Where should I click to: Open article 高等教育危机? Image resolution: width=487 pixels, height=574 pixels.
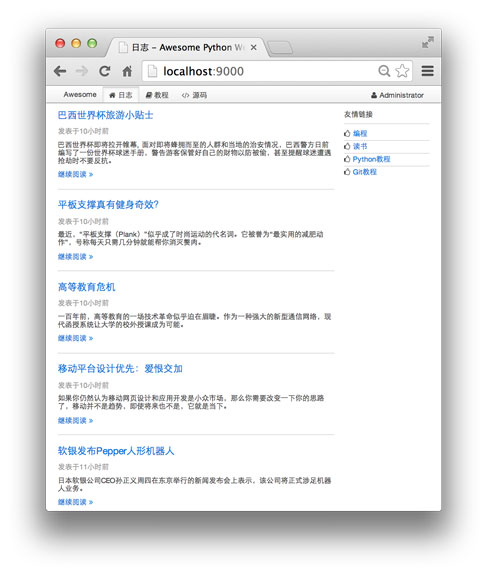coord(86,287)
